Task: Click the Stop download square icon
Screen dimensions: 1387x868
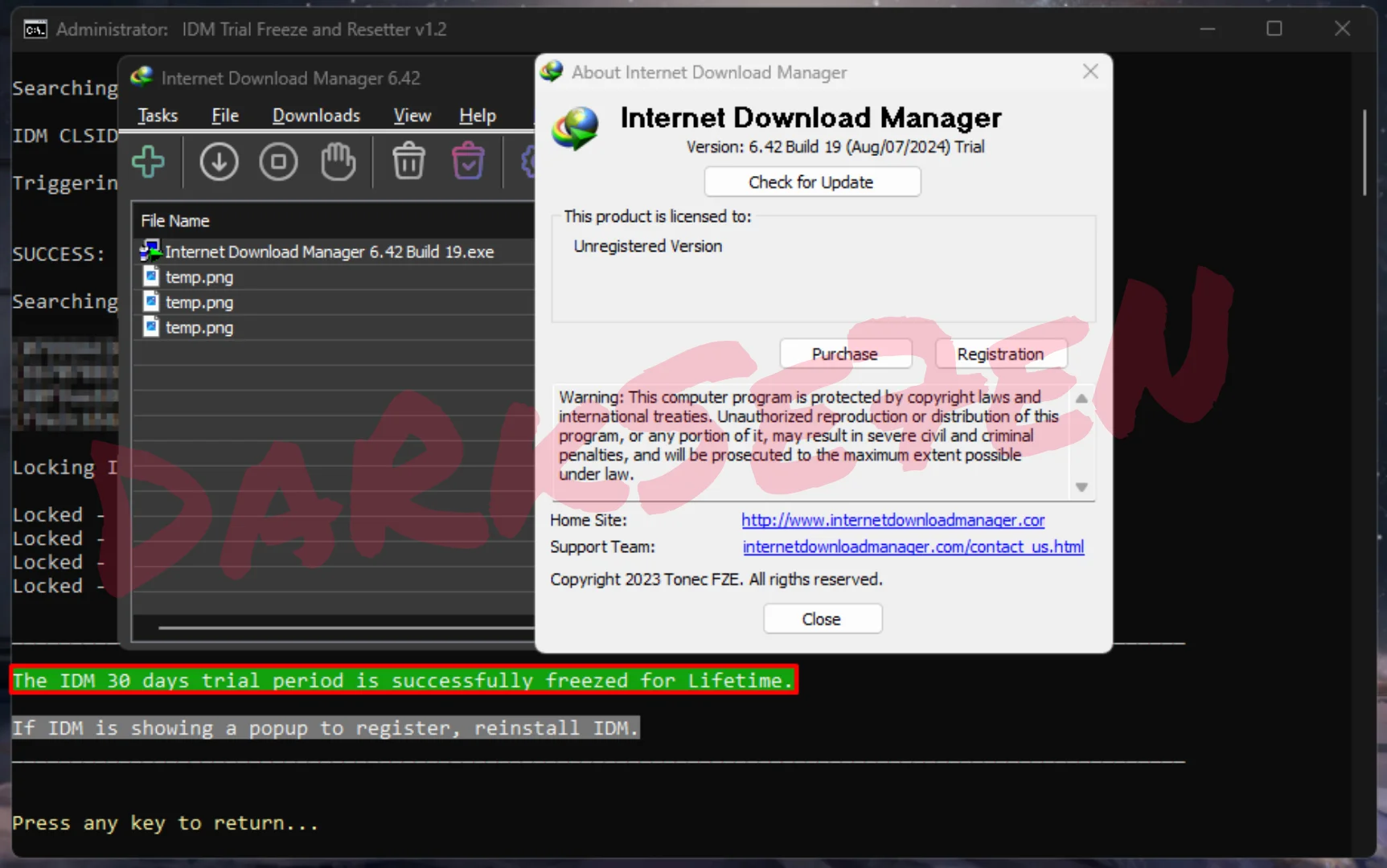Action: click(x=278, y=162)
